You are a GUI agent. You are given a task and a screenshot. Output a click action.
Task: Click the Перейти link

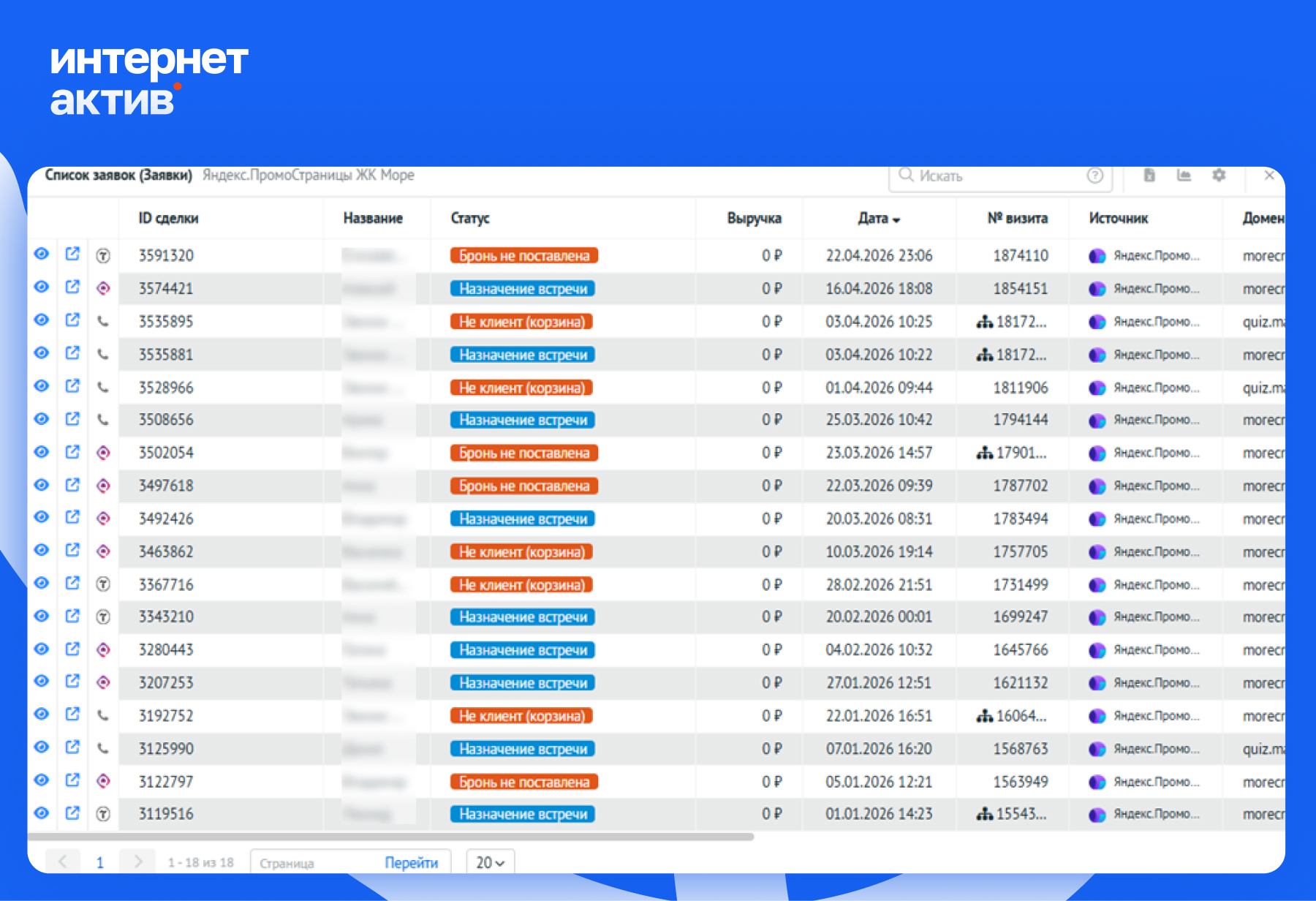click(x=412, y=863)
